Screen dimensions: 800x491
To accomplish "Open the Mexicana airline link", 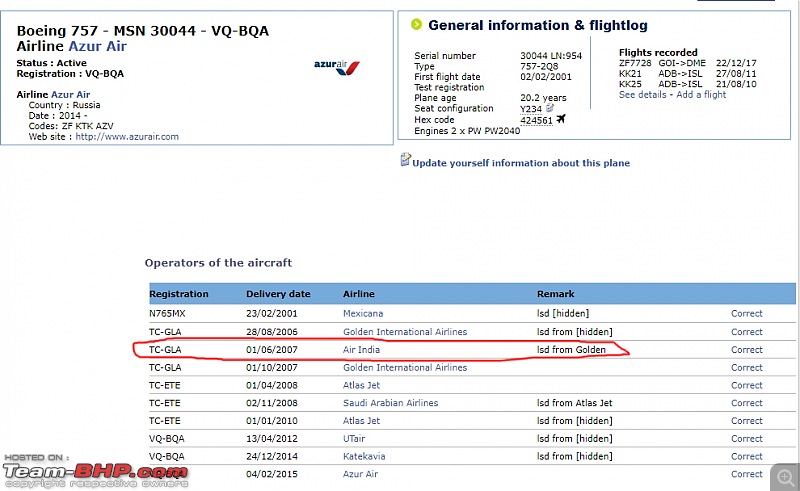I will point(363,313).
